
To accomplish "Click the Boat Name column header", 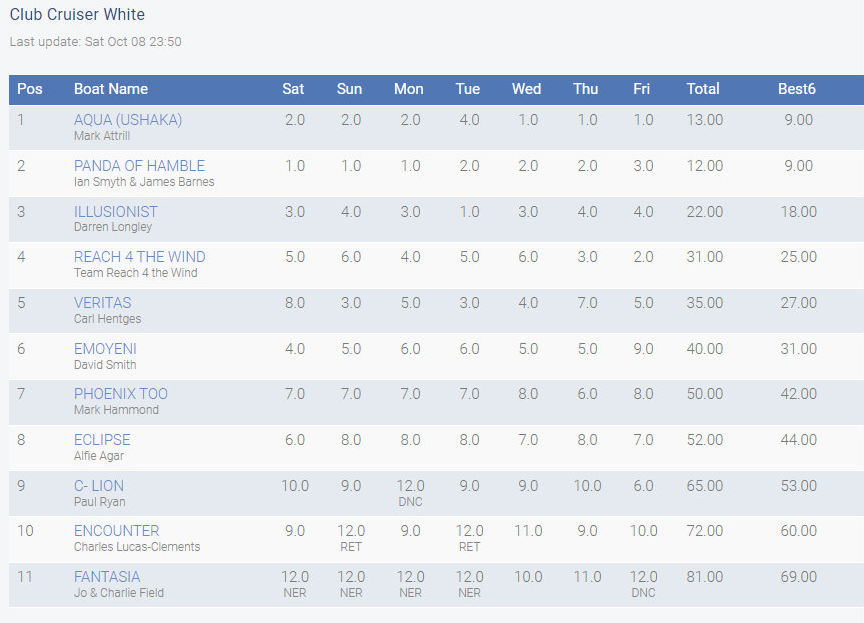I will click(x=110, y=89).
